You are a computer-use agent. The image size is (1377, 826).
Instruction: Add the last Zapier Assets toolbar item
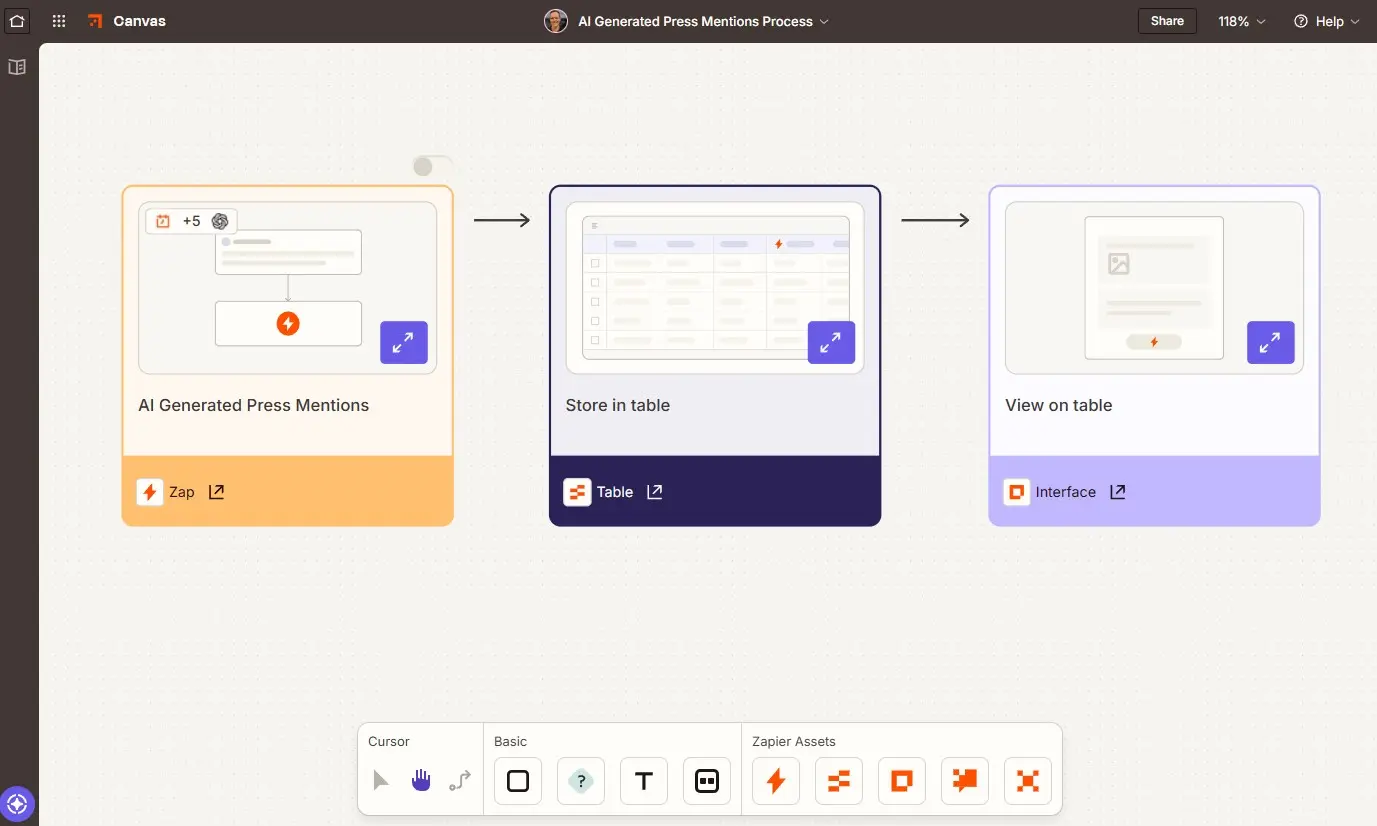(1028, 781)
